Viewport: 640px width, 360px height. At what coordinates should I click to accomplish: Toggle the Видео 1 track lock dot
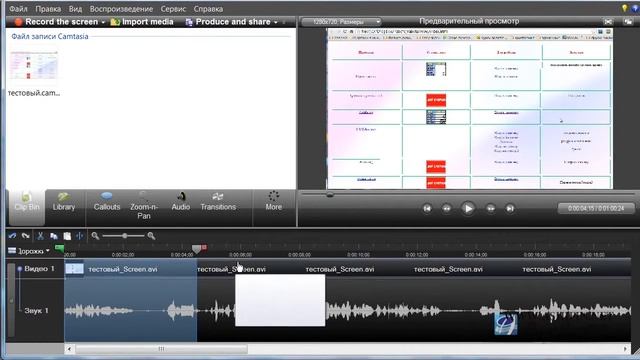[19, 269]
